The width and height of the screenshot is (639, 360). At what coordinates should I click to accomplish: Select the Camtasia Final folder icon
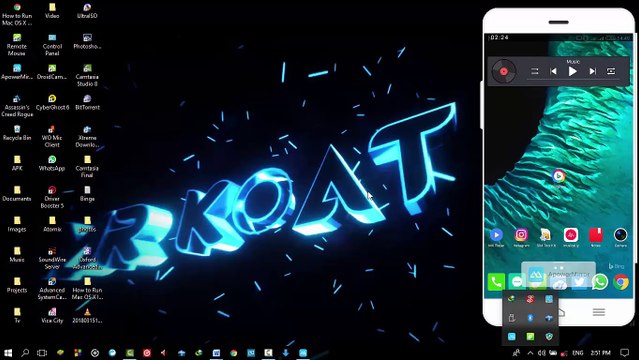pyautogui.click(x=87, y=167)
